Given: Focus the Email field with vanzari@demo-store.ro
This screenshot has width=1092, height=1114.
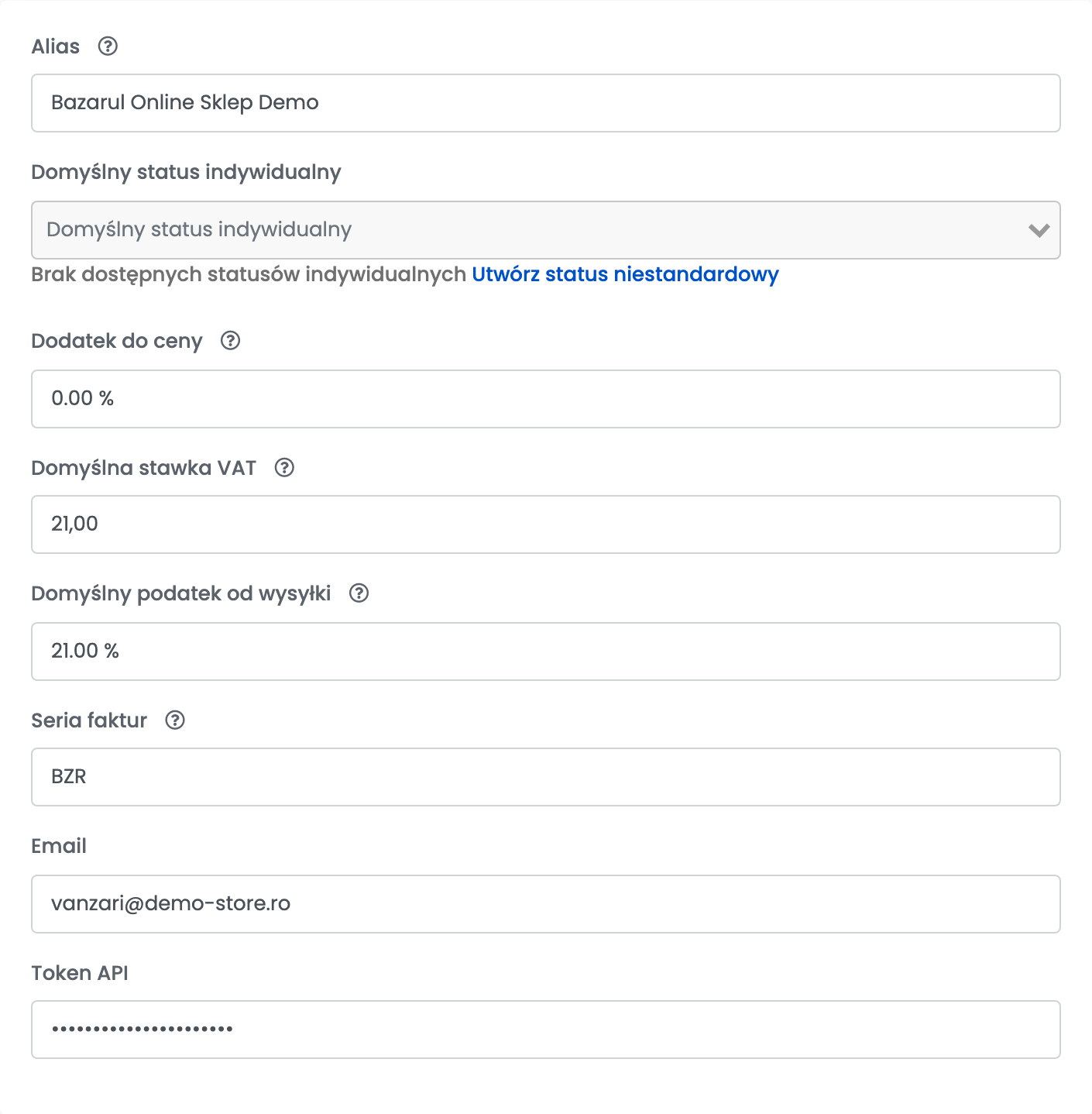Looking at the screenshot, I should 545,904.
